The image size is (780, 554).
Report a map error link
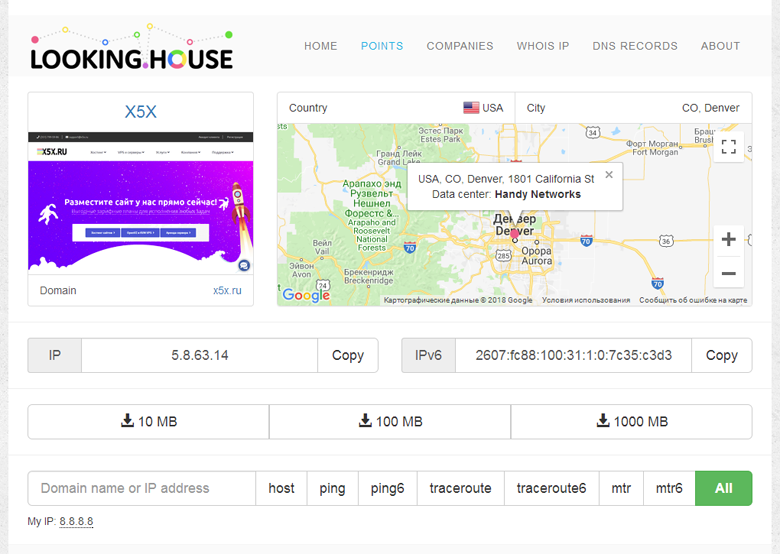pyautogui.click(x=693, y=300)
